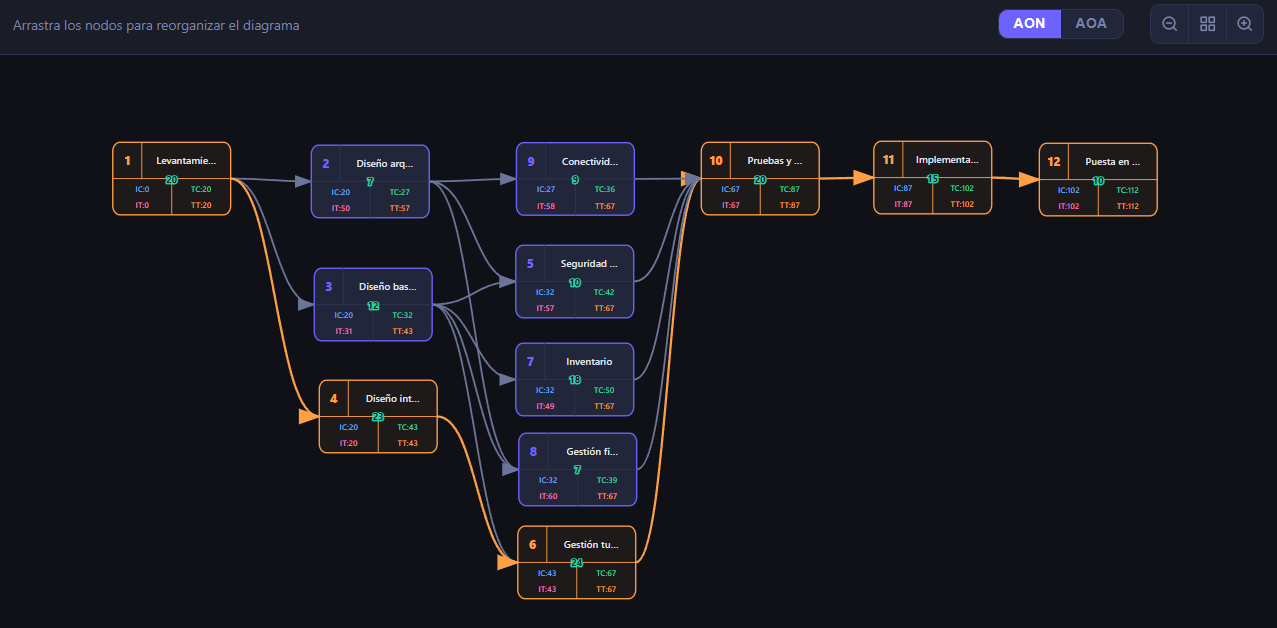This screenshot has width=1277, height=628.
Task: Click IT:102 value in node 12
Action: click(x=1069, y=207)
